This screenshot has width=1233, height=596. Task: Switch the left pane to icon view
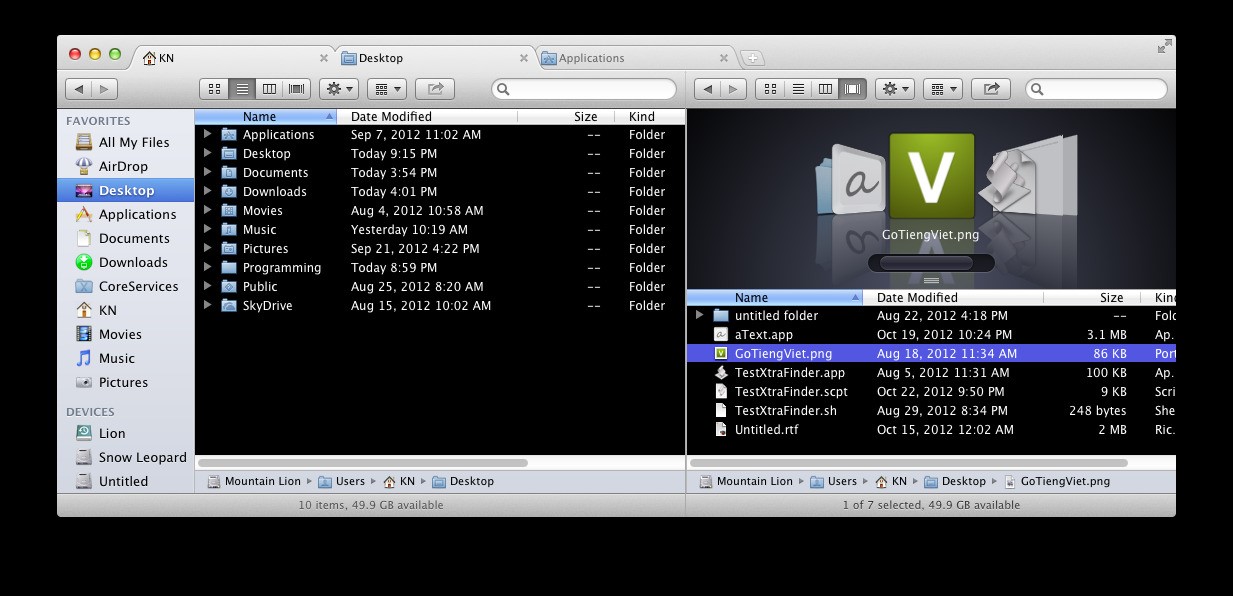click(x=213, y=88)
